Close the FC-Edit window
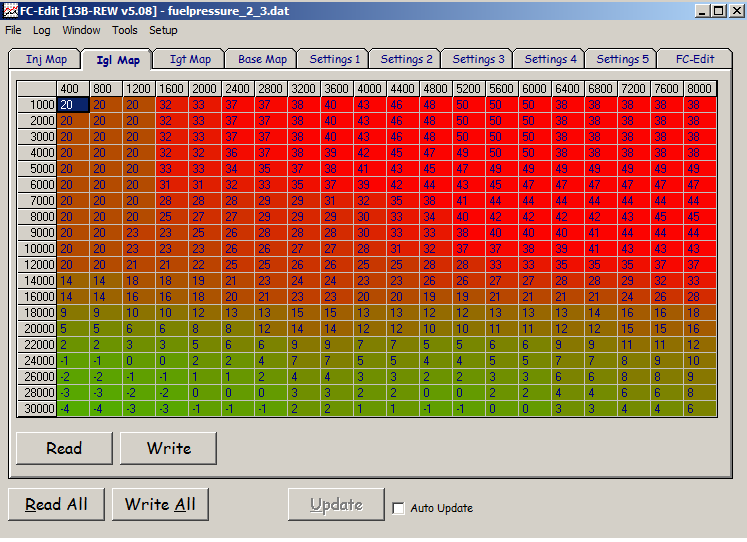The width and height of the screenshot is (747, 542). point(736,10)
